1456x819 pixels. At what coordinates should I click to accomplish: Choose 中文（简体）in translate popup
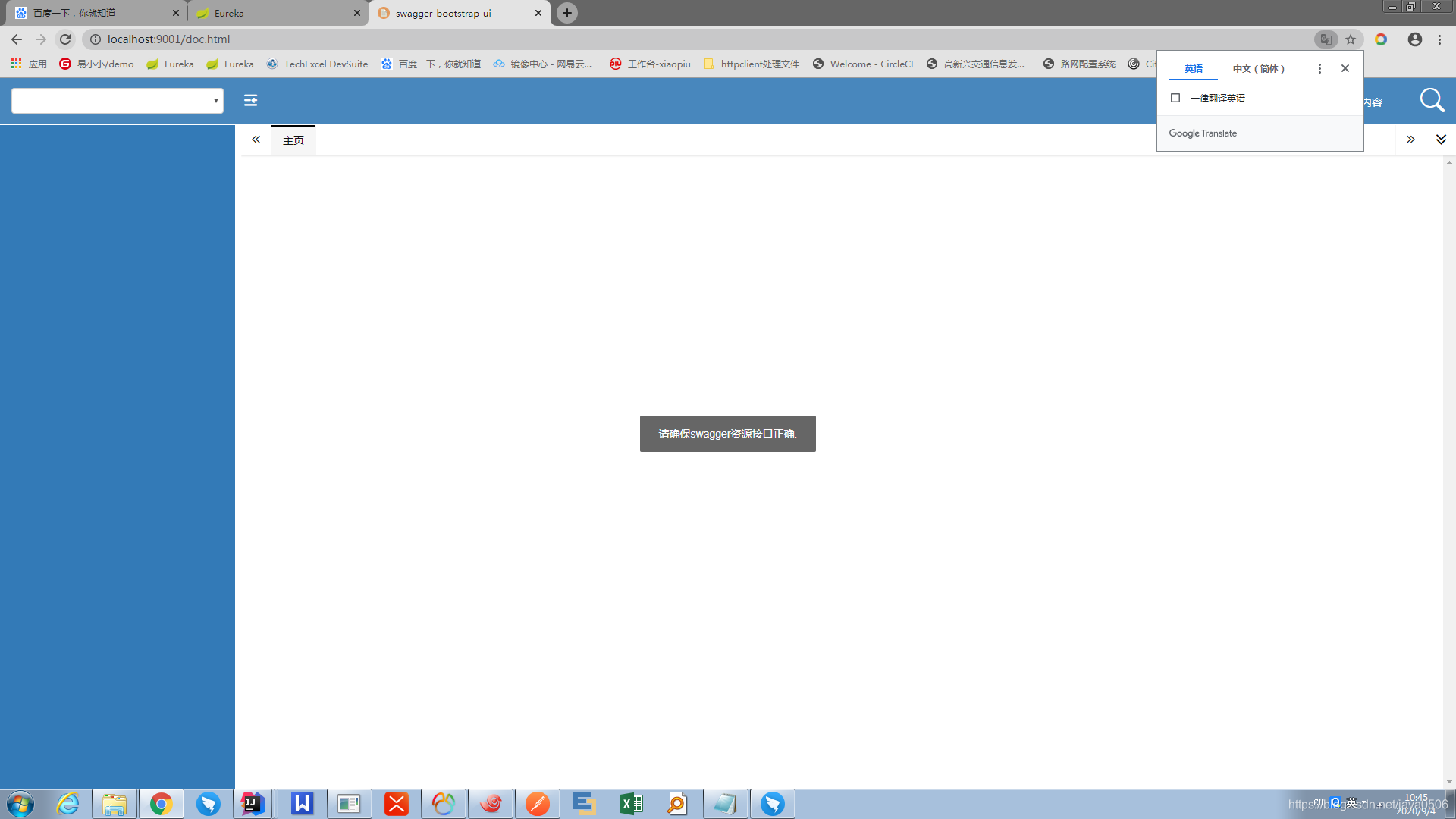(1259, 68)
